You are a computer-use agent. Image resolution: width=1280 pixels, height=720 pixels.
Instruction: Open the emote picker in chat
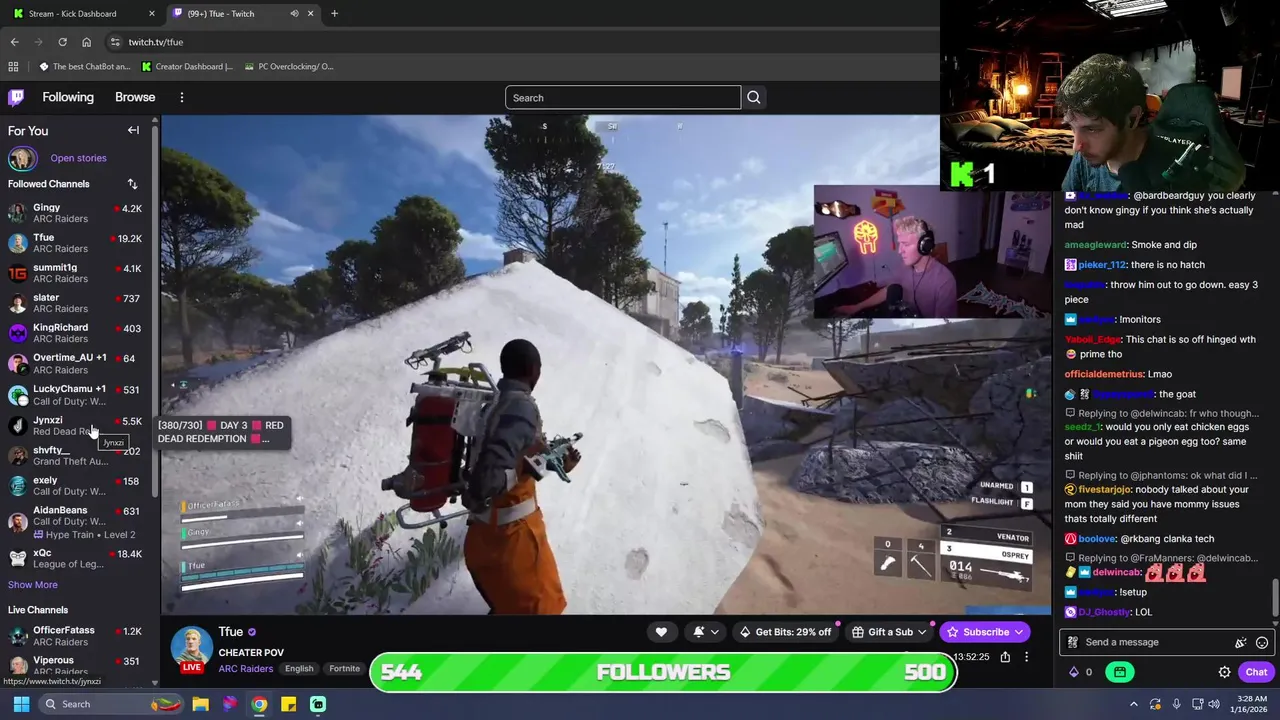point(1262,642)
